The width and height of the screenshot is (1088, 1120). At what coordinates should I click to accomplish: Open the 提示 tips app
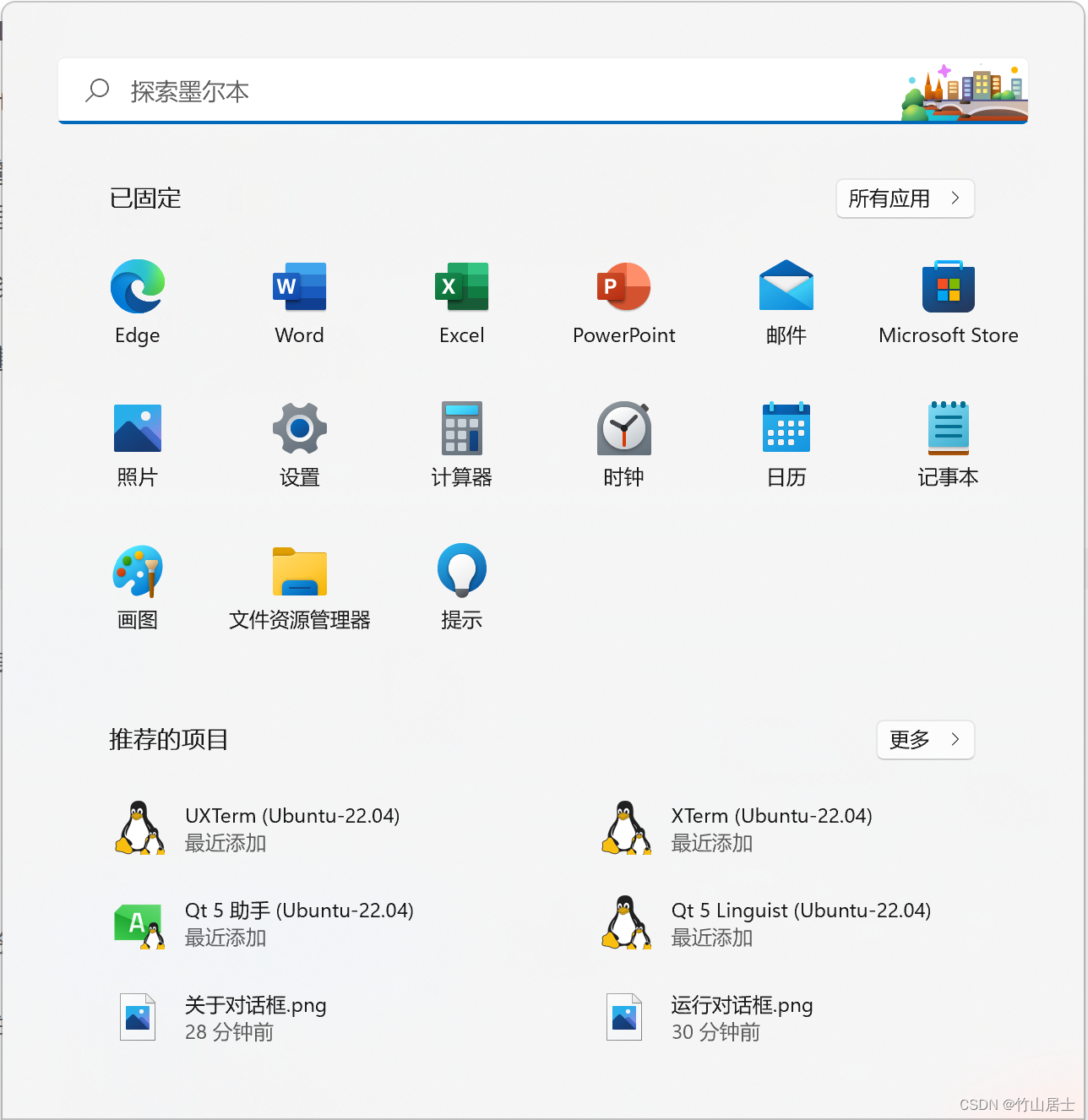462,569
